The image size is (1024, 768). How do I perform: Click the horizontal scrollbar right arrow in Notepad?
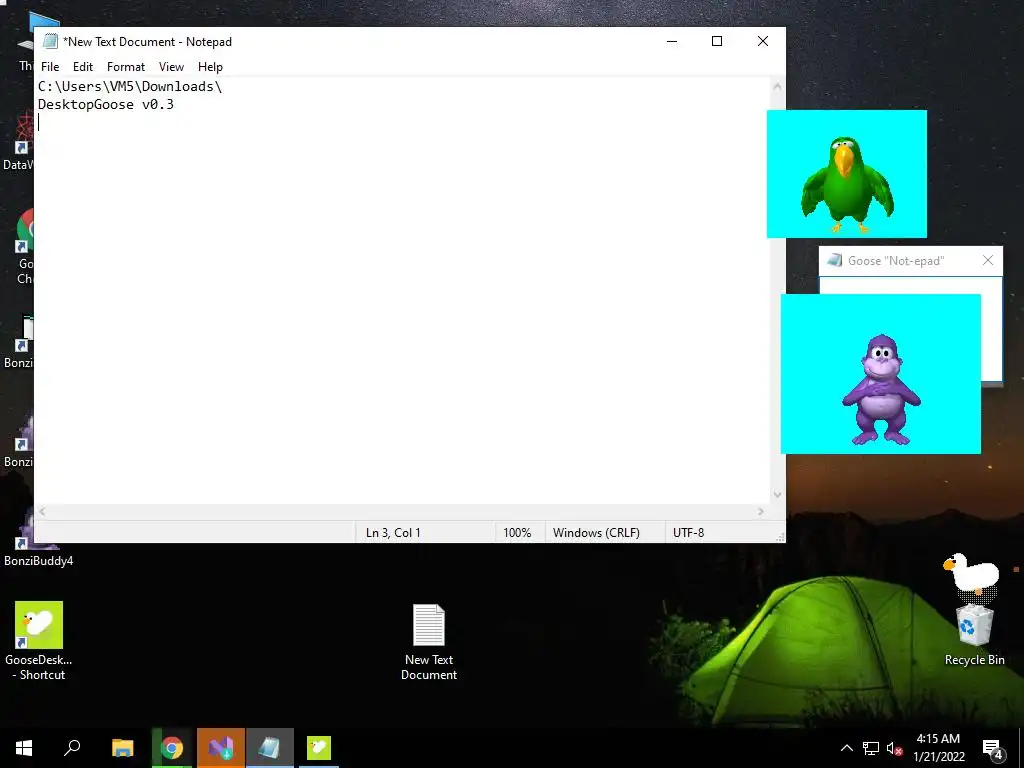coord(761,511)
